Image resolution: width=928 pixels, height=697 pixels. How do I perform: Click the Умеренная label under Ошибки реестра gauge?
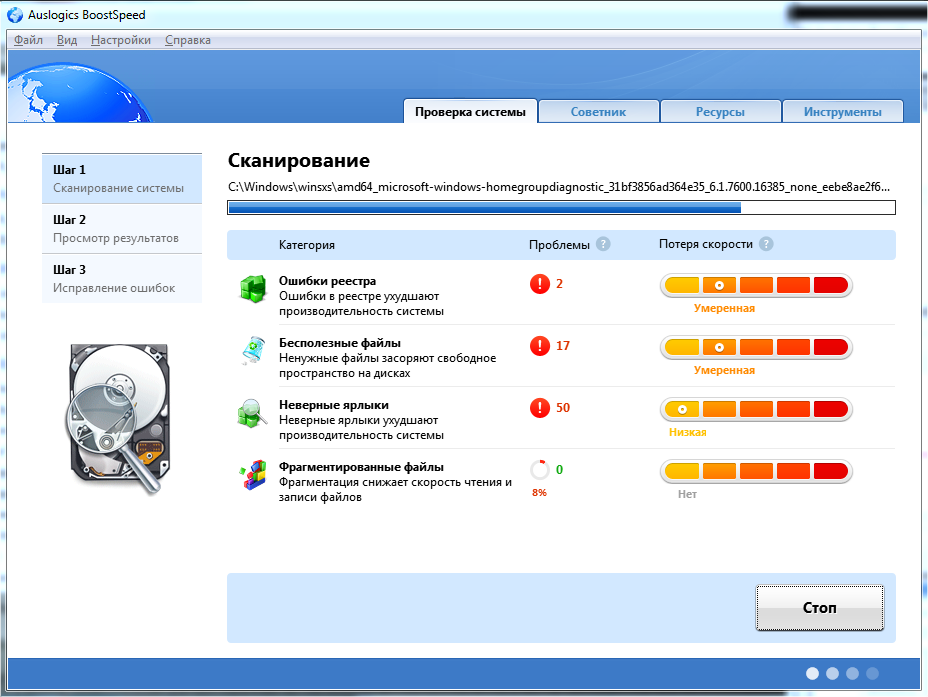(724, 308)
